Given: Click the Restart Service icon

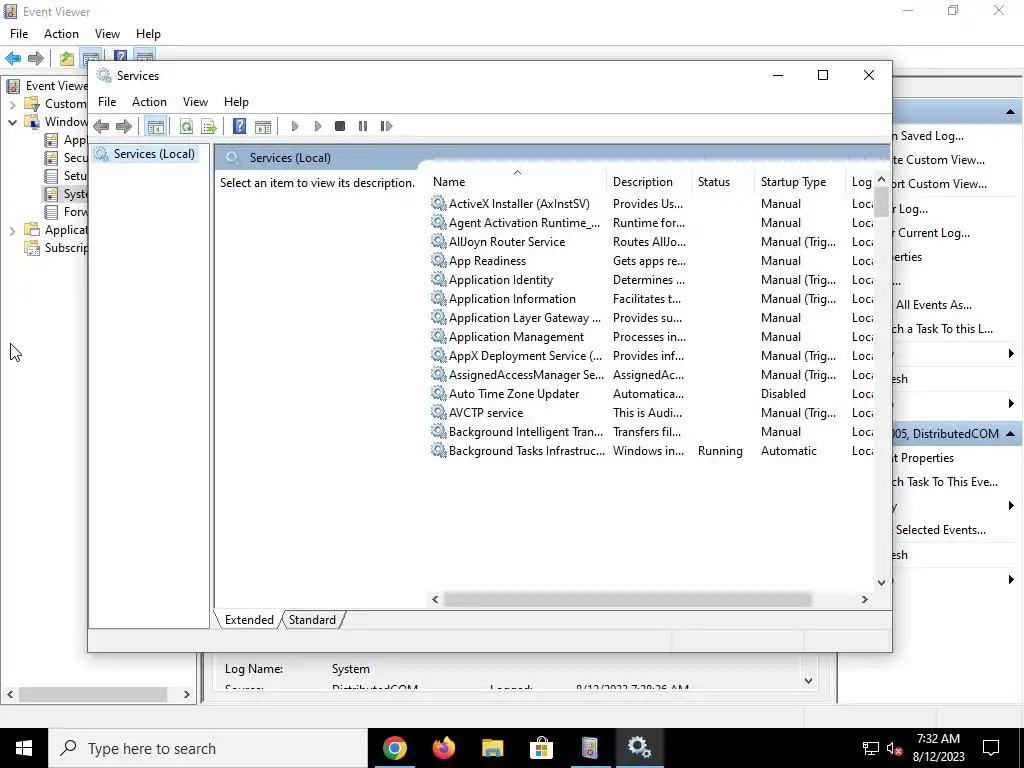Looking at the screenshot, I should [x=386, y=126].
